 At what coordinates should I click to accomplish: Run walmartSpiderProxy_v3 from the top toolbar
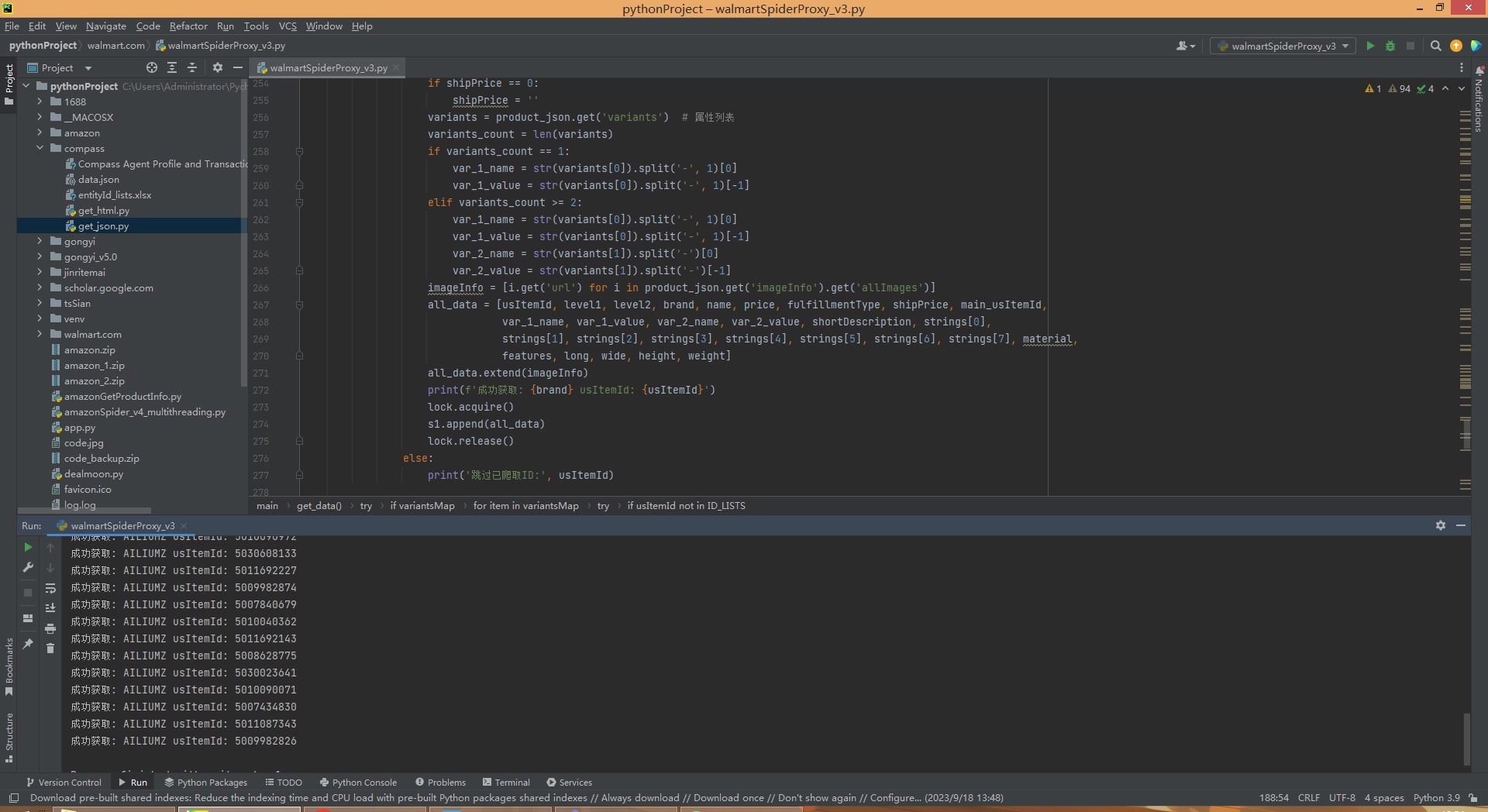click(x=1370, y=46)
